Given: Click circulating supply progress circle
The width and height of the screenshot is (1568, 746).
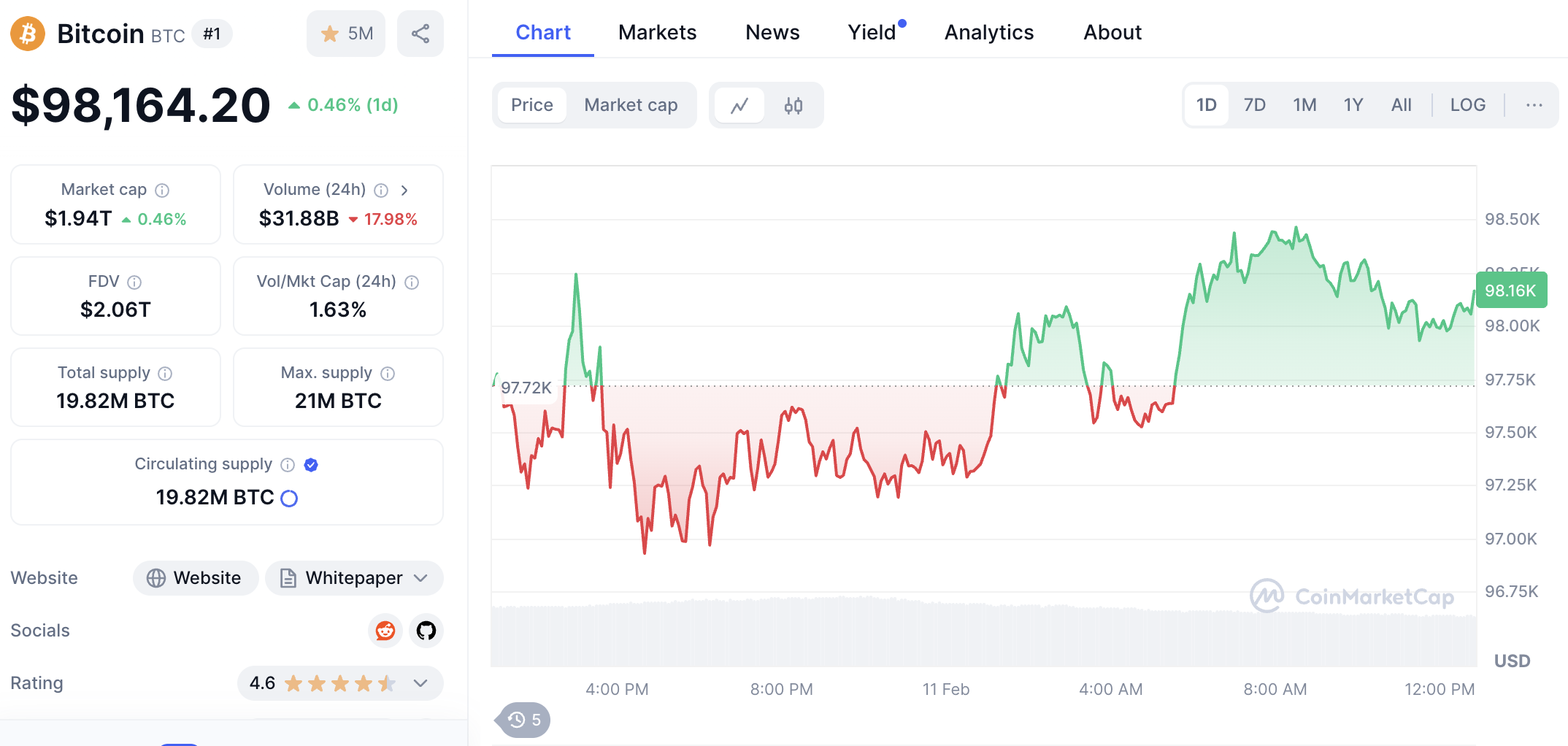Looking at the screenshot, I should tap(289, 499).
